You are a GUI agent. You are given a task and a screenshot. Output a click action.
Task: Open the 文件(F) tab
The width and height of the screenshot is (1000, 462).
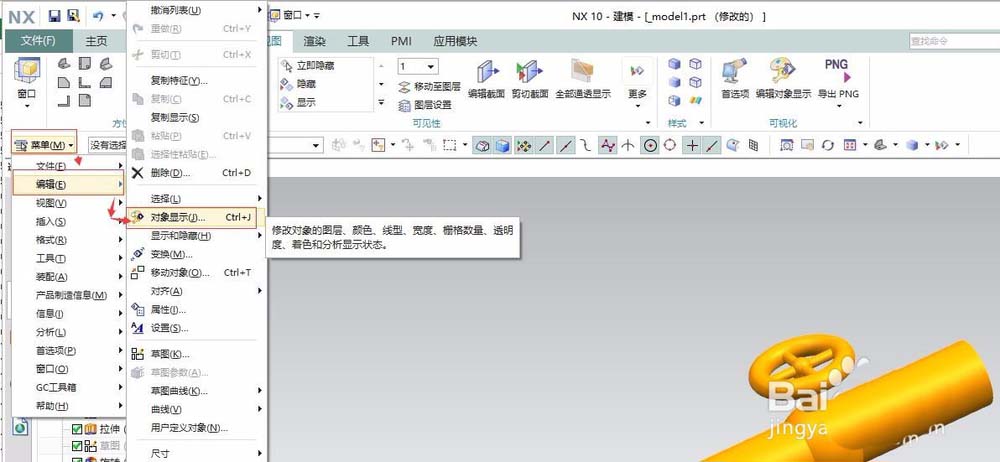[38, 41]
